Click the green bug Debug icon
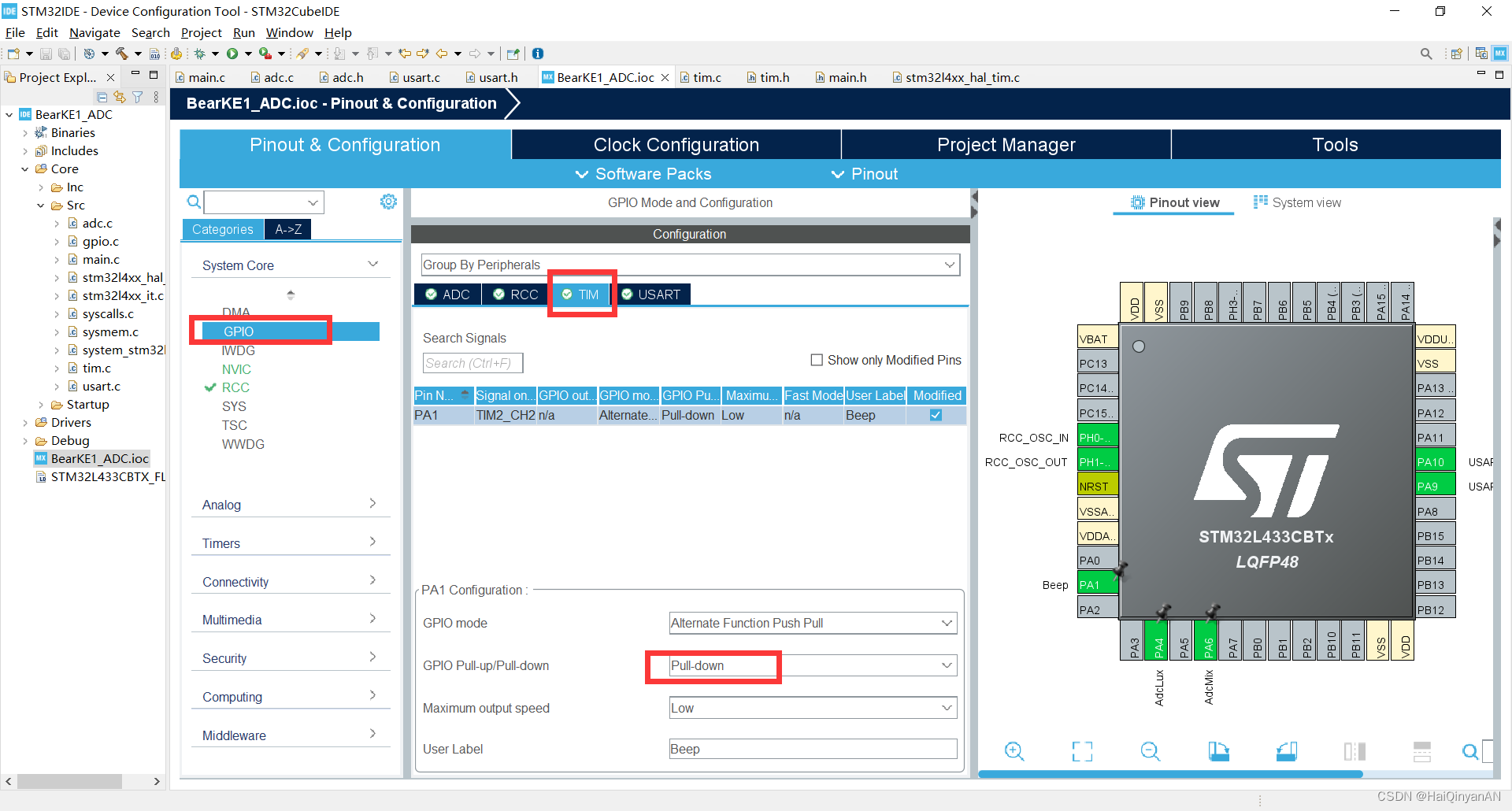This screenshot has width=1512, height=811. click(200, 54)
